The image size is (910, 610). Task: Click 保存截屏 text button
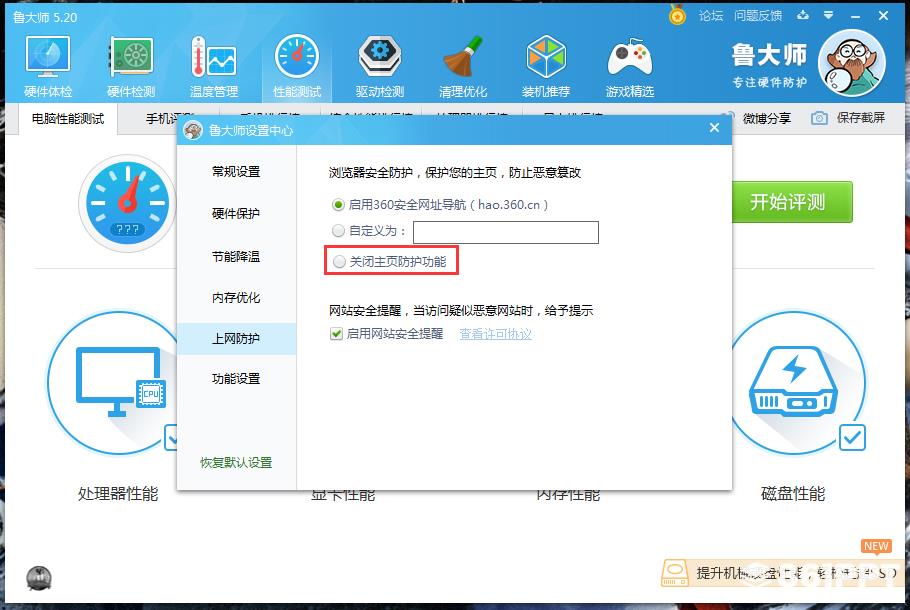click(x=861, y=118)
